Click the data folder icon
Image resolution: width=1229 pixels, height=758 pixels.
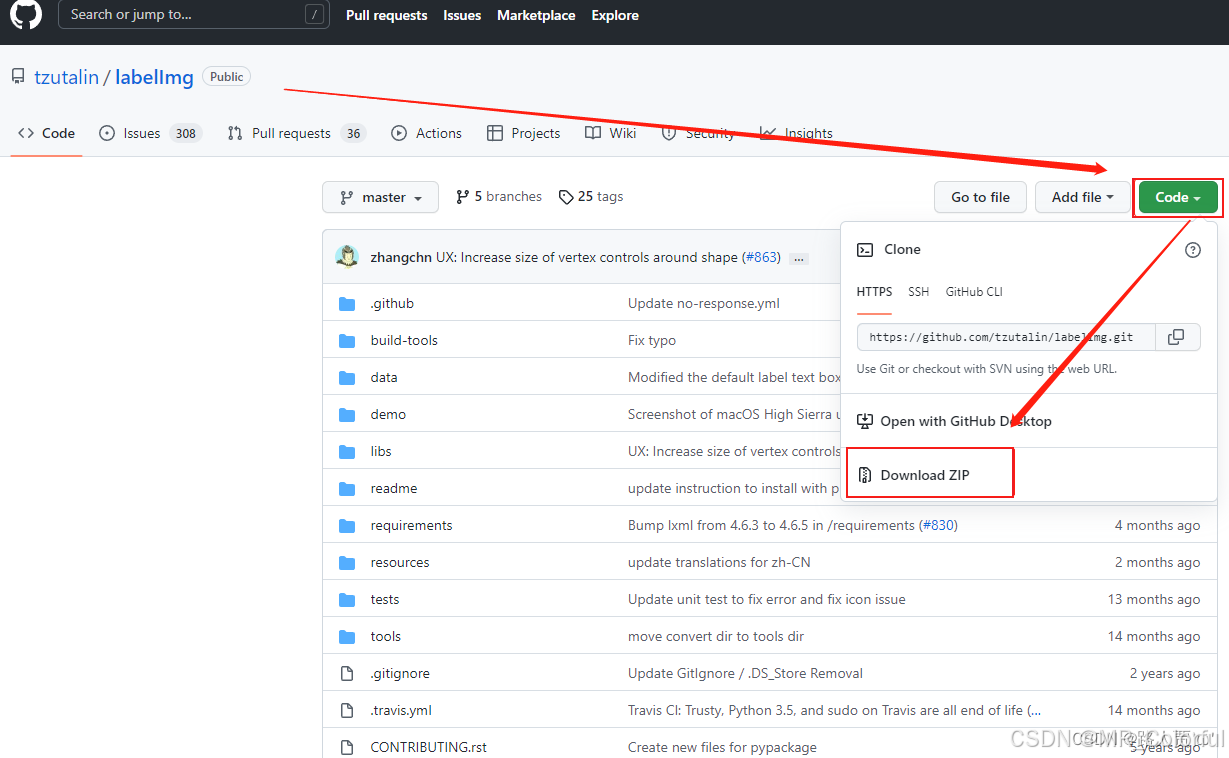[347, 377]
